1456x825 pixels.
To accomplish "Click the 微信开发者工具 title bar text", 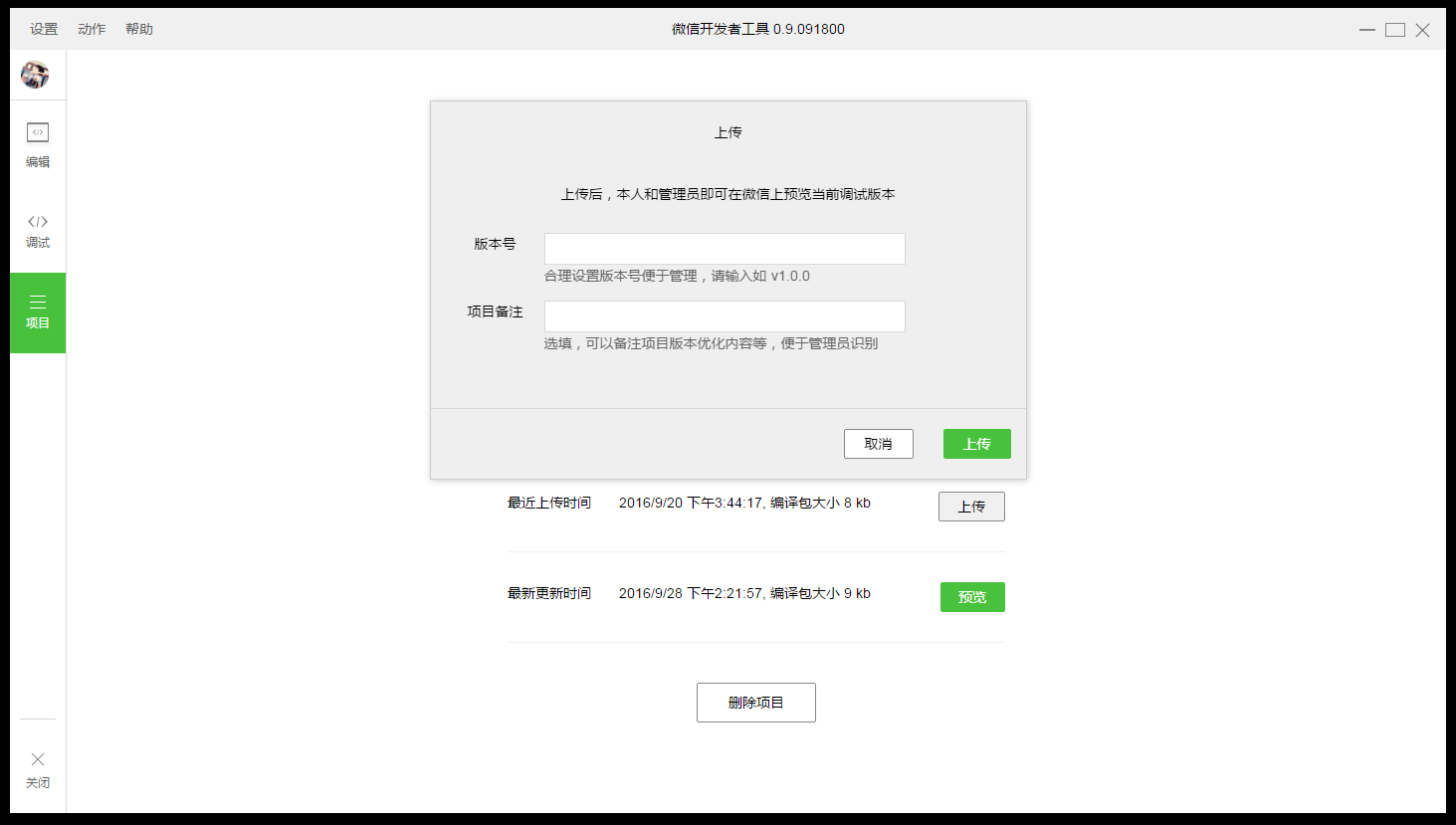I will tap(757, 29).
